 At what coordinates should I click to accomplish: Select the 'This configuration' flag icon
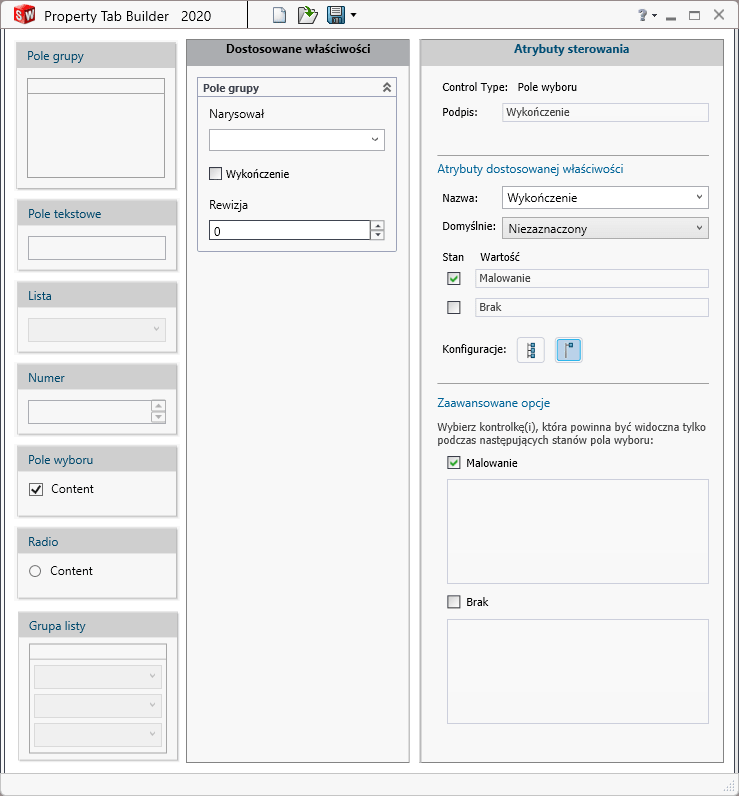(568, 350)
